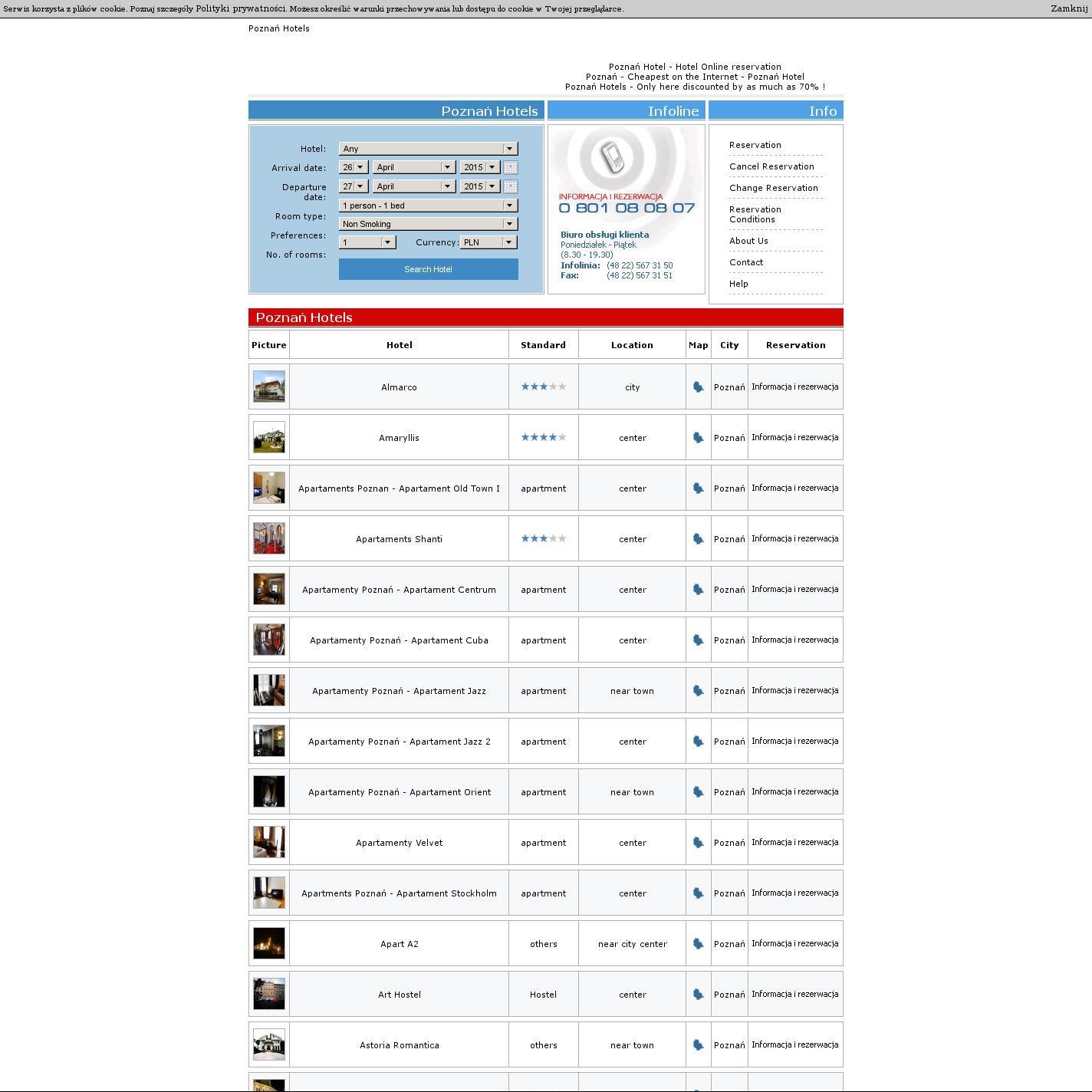This screenshot has width=1092, height=1092.
Task: Open the departure date calendar picker icon
Action: tap(511, 186)
